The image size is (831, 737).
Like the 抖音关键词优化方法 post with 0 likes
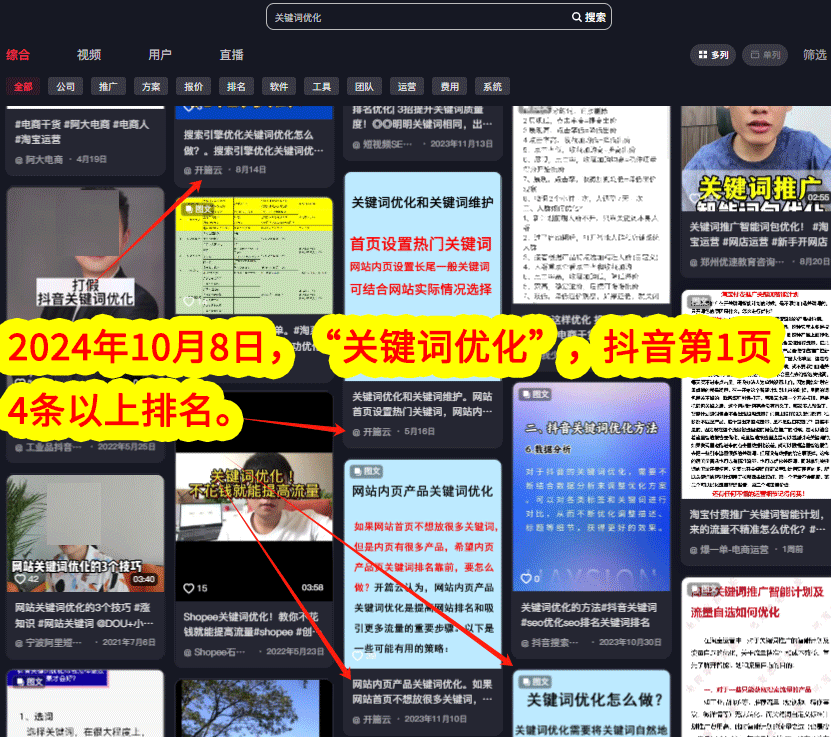point(525,578)
